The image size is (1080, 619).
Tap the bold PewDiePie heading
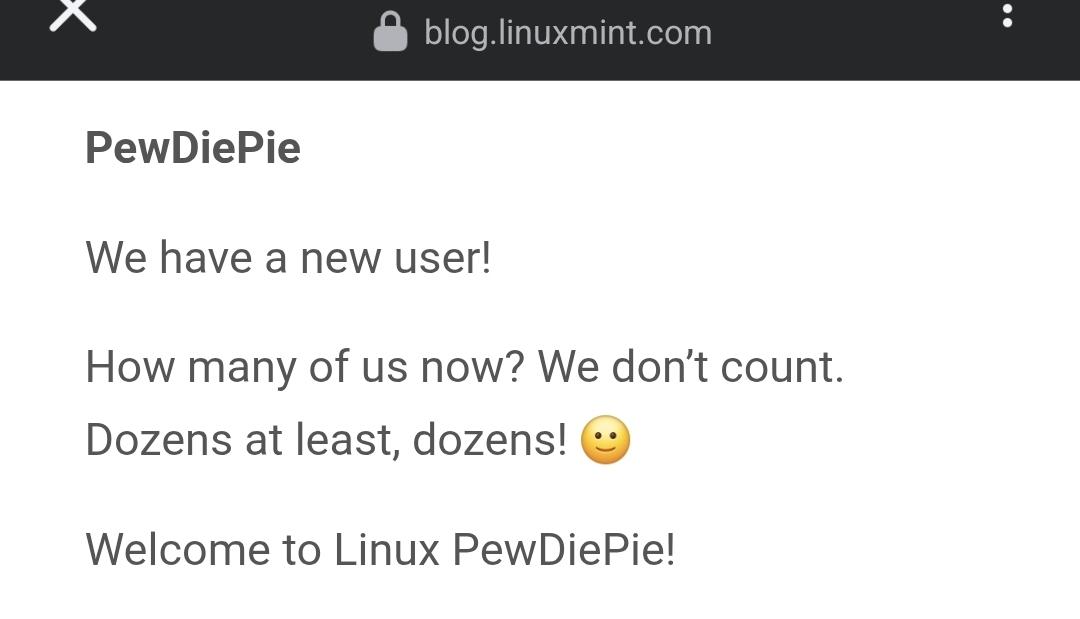pos(193,148)
